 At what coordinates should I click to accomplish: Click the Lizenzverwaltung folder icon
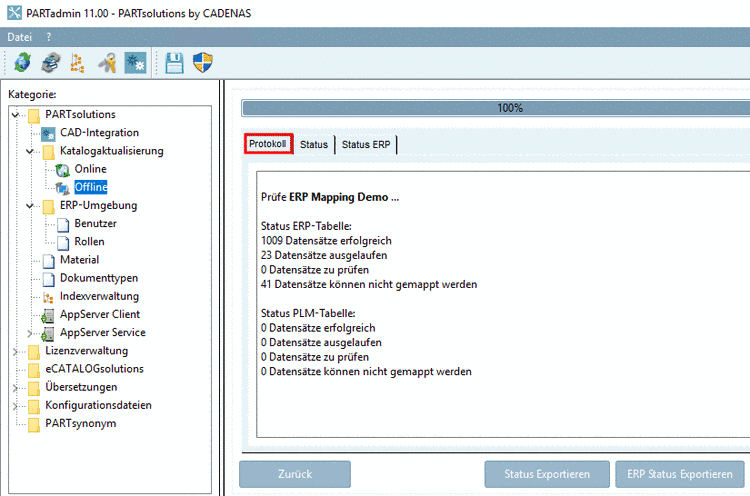click(33, 352)
